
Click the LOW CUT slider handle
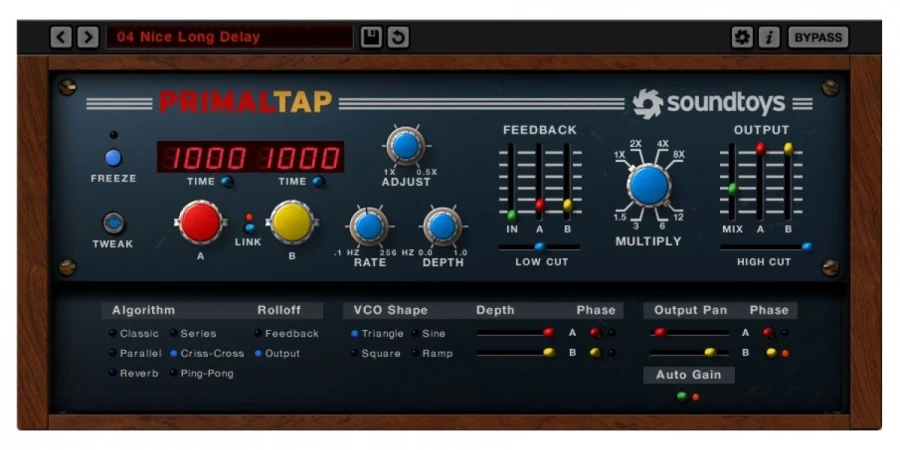[540, 247]
